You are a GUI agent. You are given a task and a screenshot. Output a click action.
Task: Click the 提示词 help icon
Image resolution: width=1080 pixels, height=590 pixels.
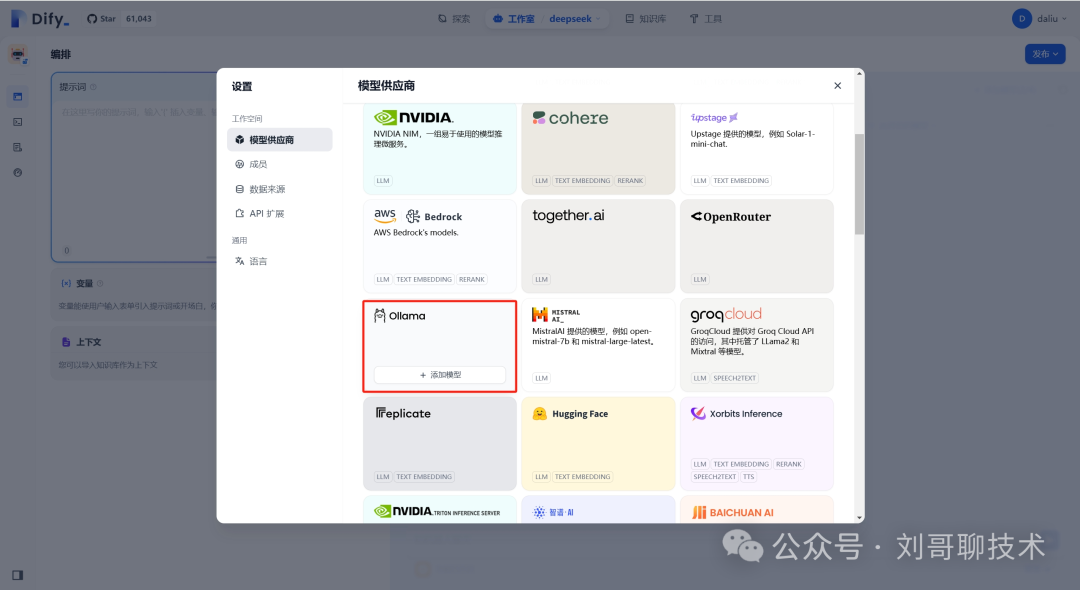click(93, 87)
